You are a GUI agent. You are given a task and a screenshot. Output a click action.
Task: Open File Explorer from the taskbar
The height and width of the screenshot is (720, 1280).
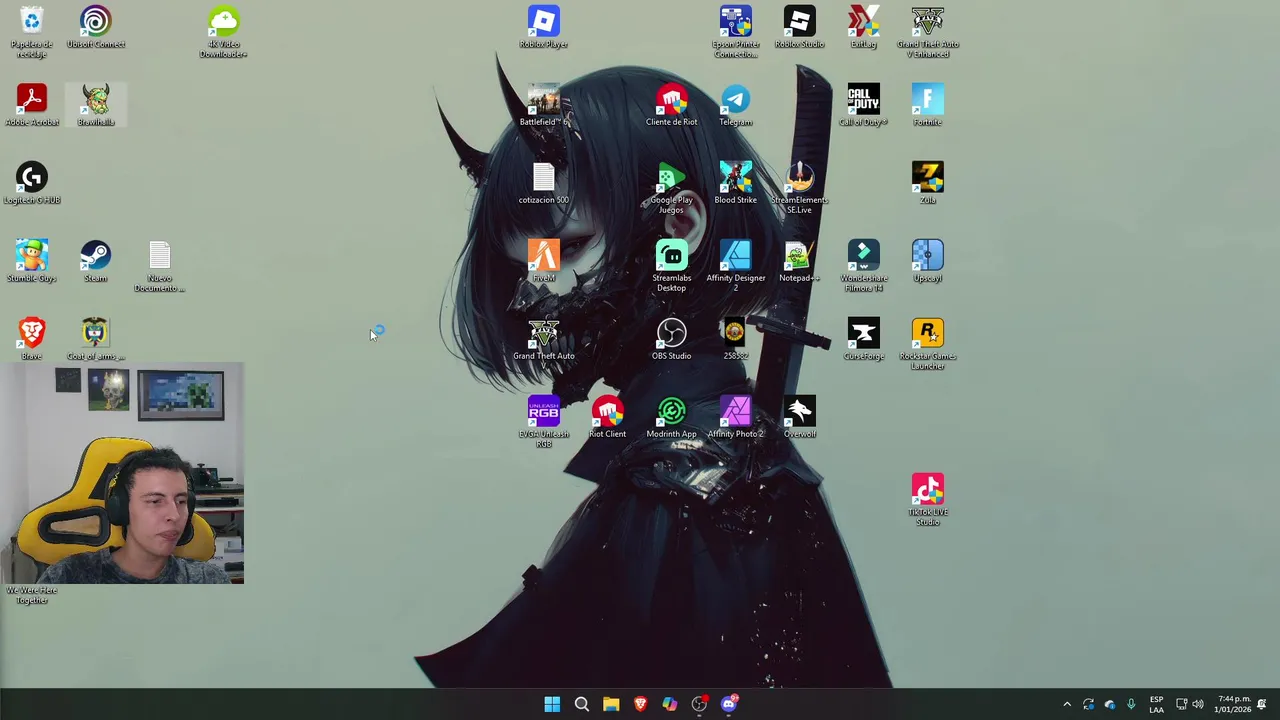[x=611, y=704]
